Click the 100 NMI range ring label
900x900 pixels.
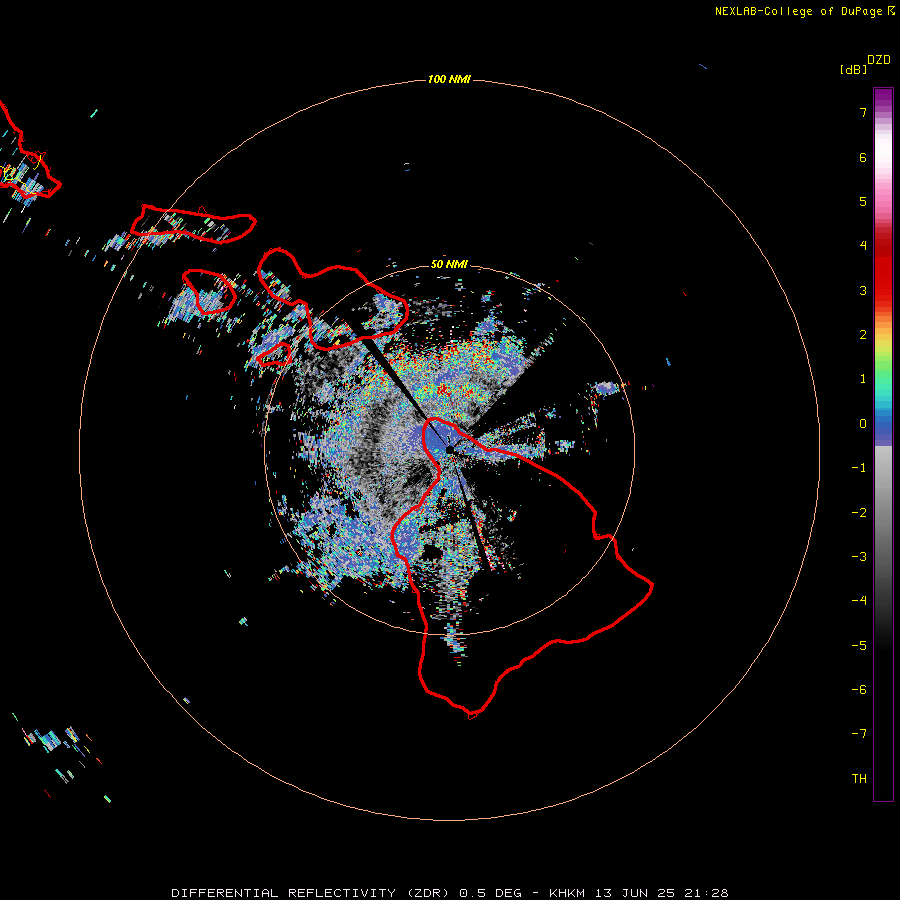(x=449, y=79)
